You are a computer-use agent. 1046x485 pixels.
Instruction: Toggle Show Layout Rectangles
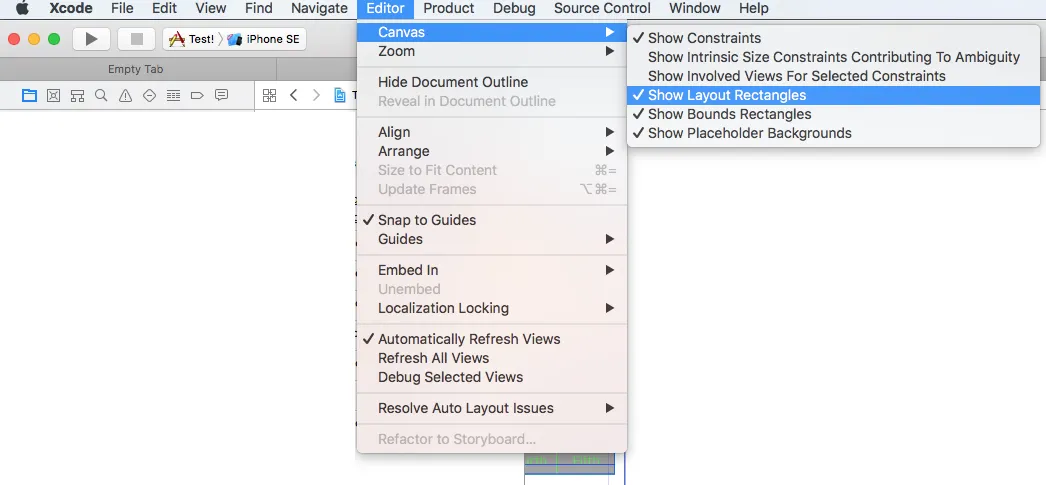(833, 95)
